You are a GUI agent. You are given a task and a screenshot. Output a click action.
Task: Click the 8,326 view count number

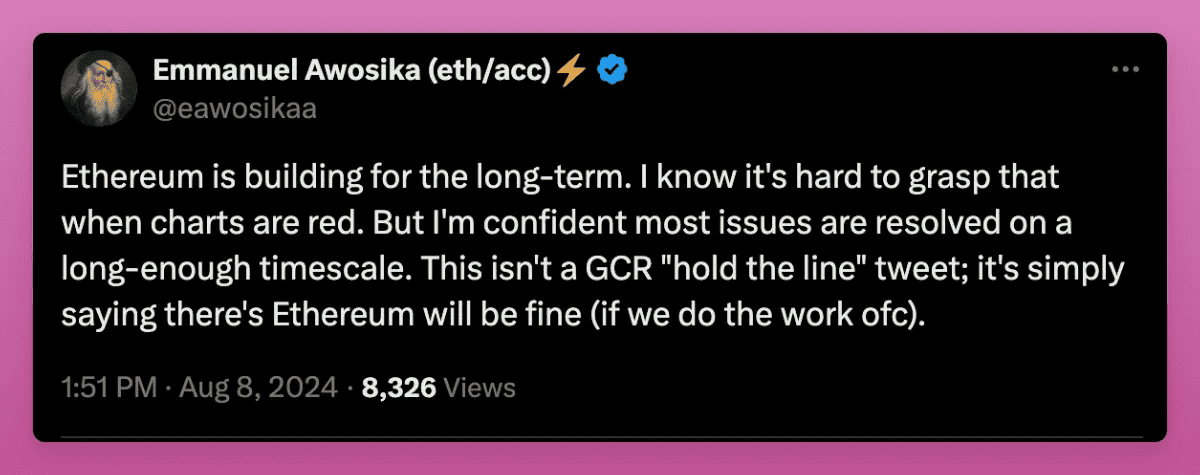click(x=398, y=387)
